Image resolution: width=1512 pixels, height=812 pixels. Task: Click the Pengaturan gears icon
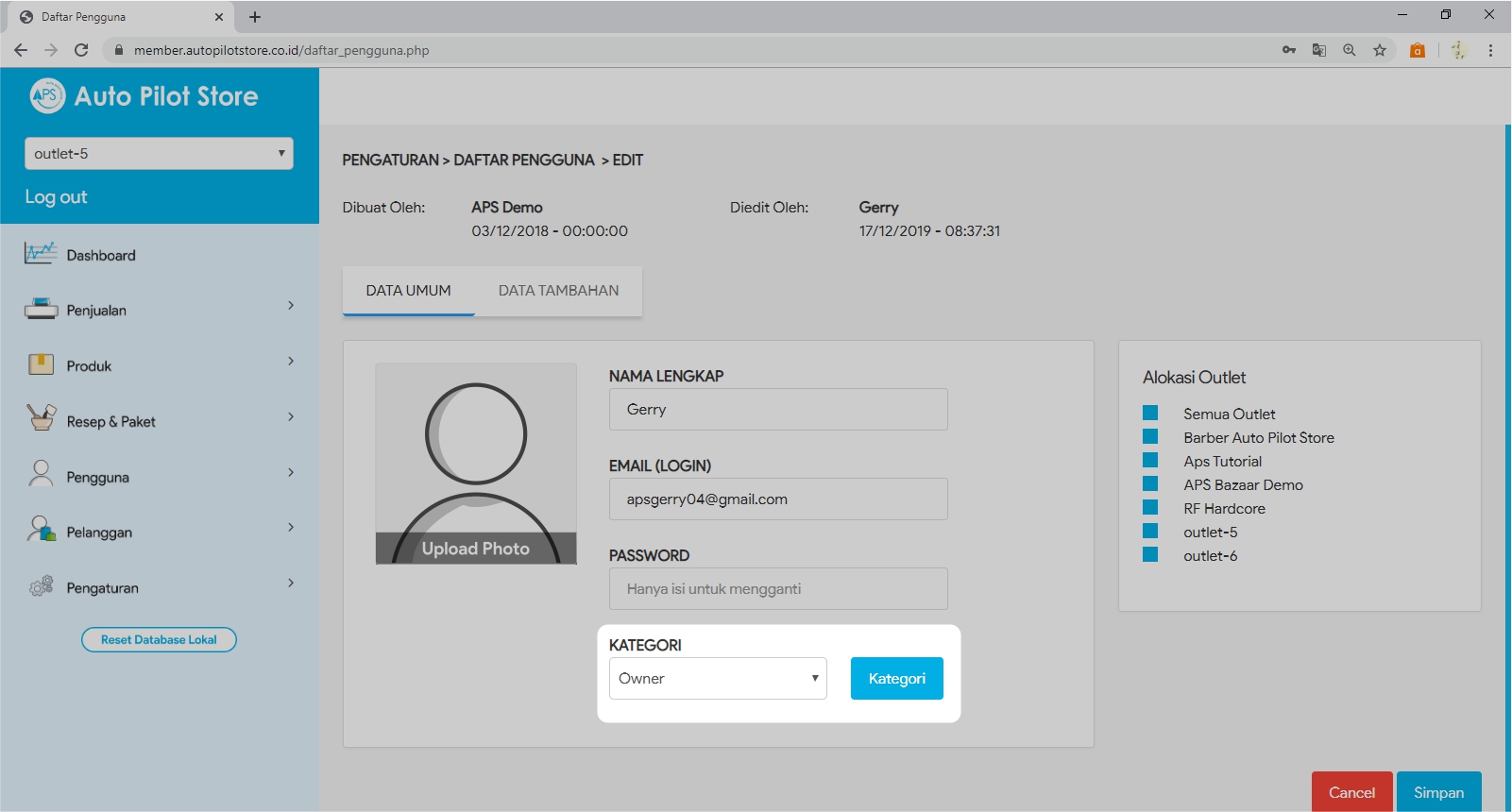click(x=41, y=586)
